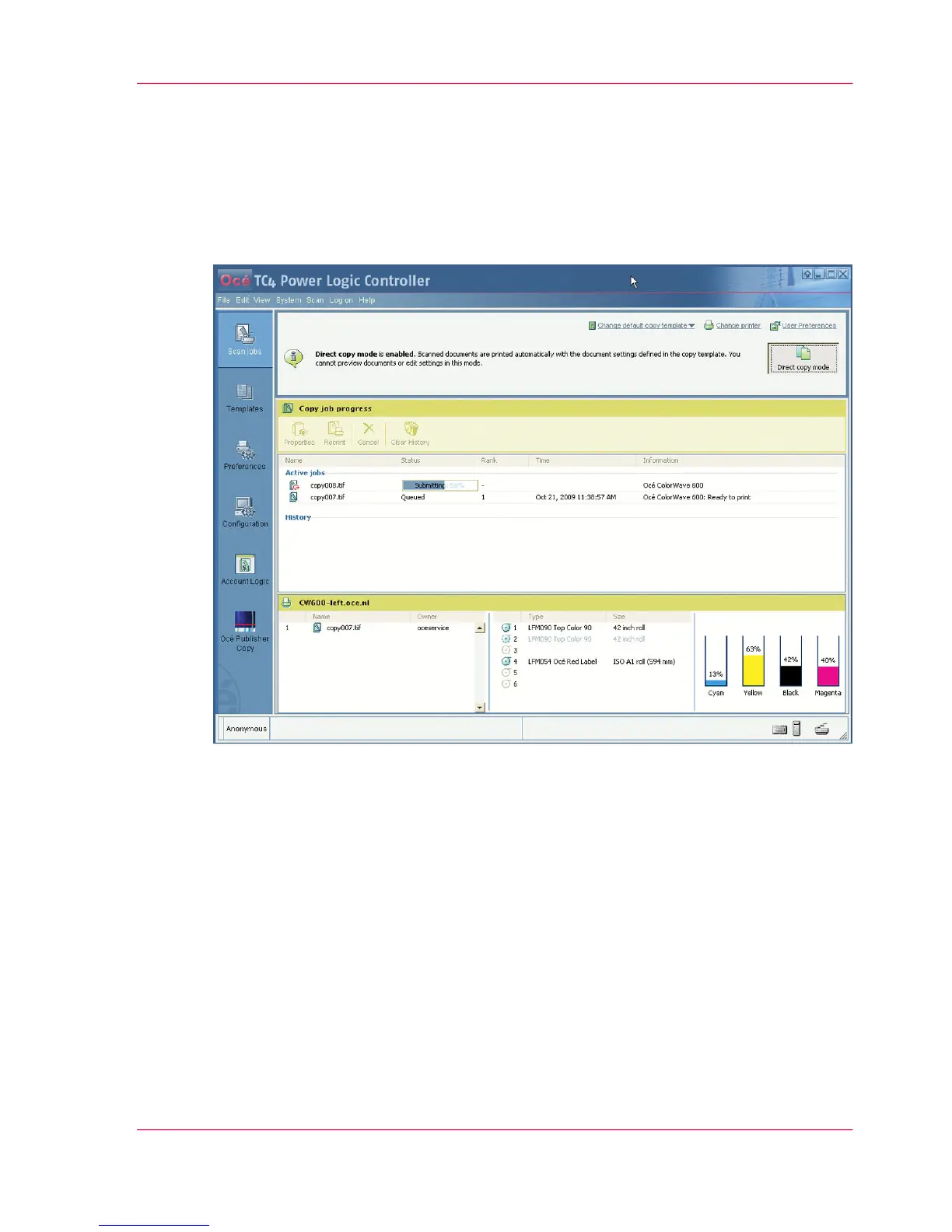Open the Scan jobs section
The image size is (952, 1232).
[x=244, y=340]
